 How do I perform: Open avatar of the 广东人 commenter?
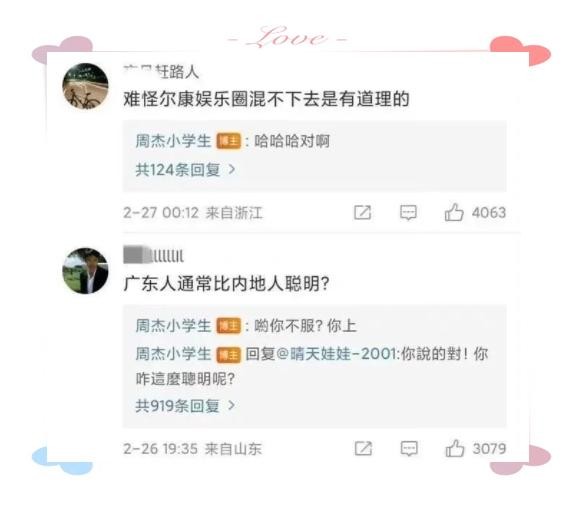[86, 271]
